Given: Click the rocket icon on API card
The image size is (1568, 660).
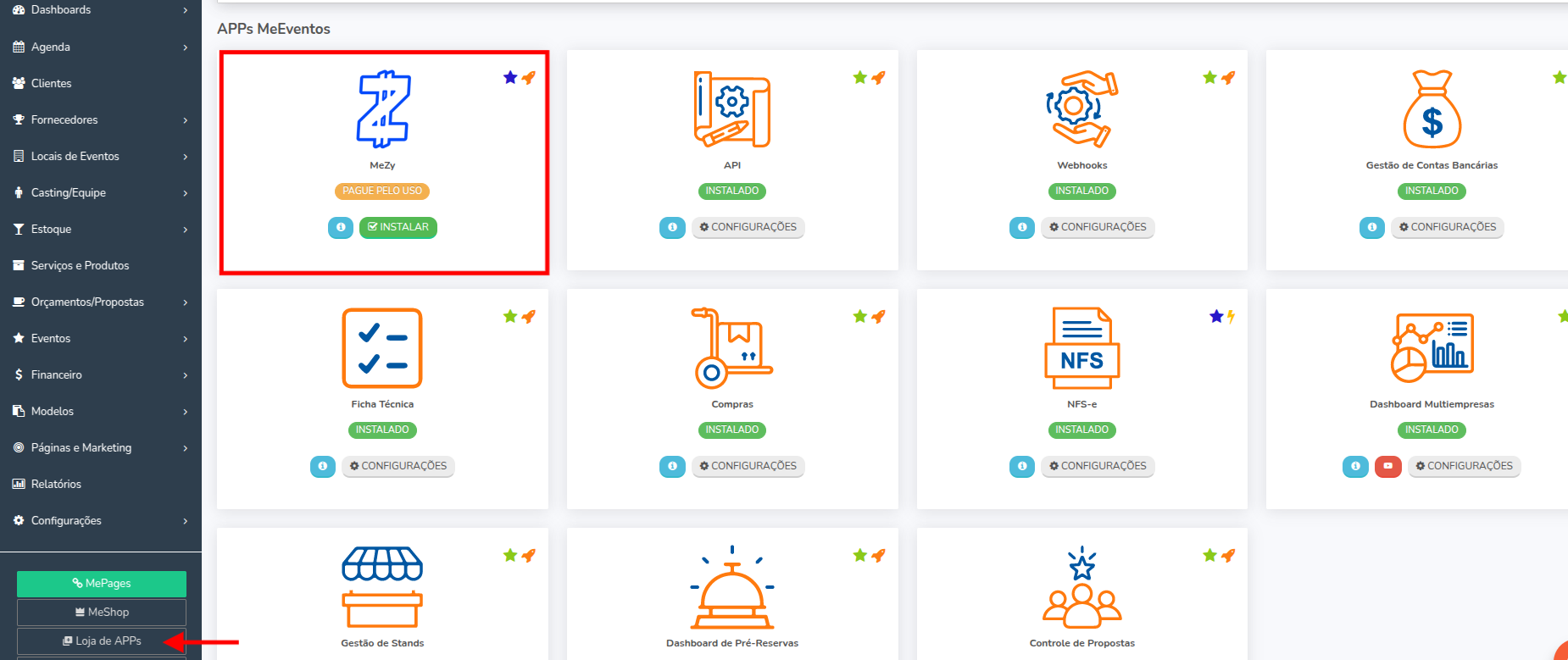Looking at the screenshot, I should coord(878,77).
